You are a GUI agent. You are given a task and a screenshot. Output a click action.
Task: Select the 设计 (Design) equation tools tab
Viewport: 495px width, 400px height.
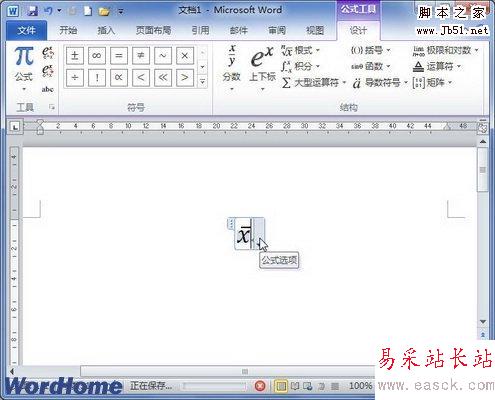358,31
